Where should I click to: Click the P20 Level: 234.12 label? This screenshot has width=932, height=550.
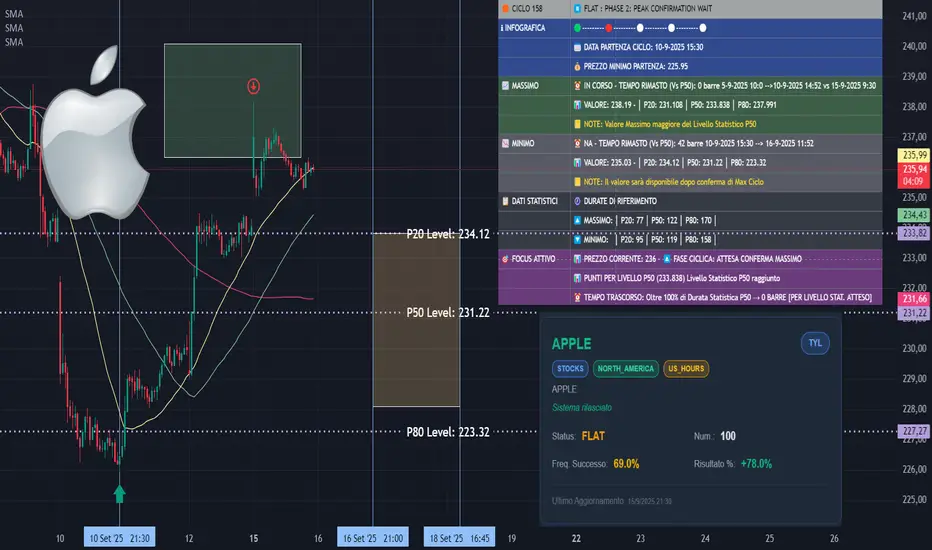(448, 234)
